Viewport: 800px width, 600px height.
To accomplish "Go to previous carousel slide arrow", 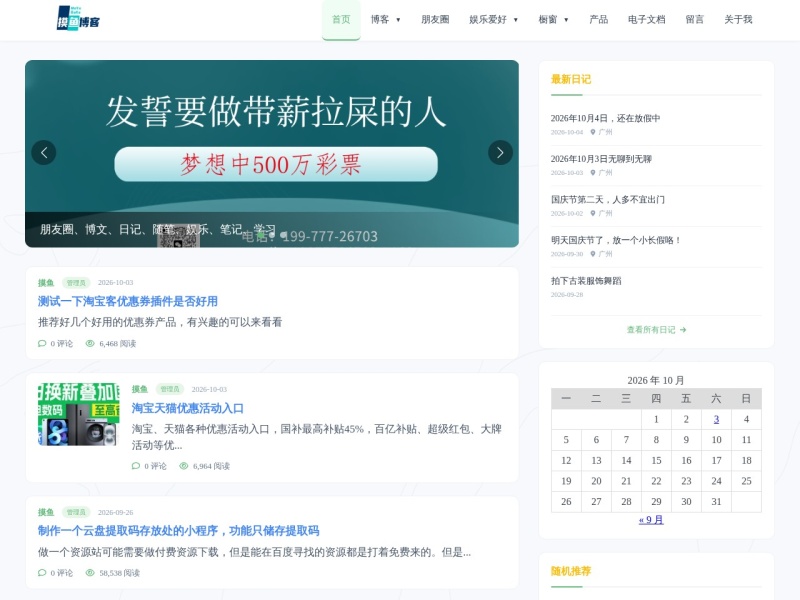I will click(x=44, y=153).
